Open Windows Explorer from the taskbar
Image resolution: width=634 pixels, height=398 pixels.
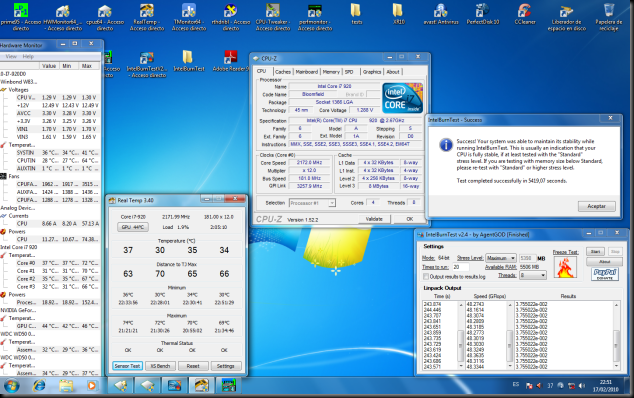[66, 386]
